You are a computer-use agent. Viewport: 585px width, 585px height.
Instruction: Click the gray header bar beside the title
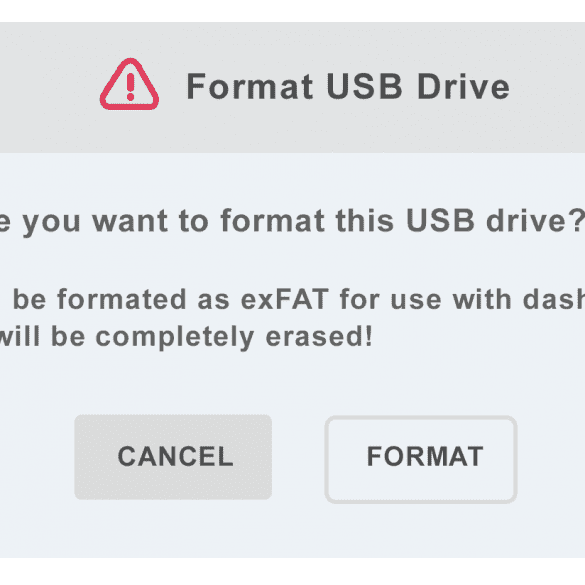click(547, 87)
